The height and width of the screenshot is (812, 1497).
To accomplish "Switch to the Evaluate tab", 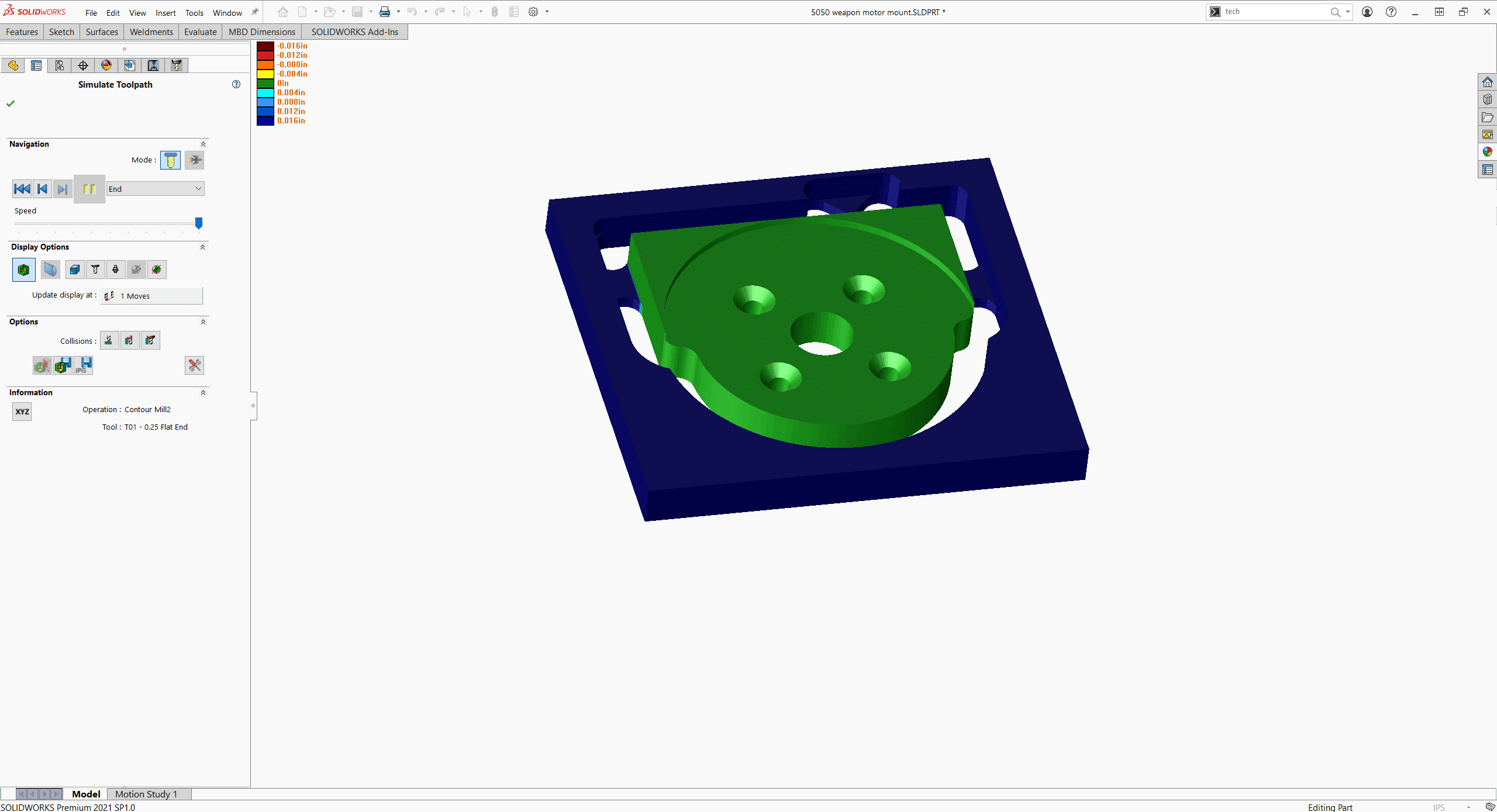I will click(200, 32).
